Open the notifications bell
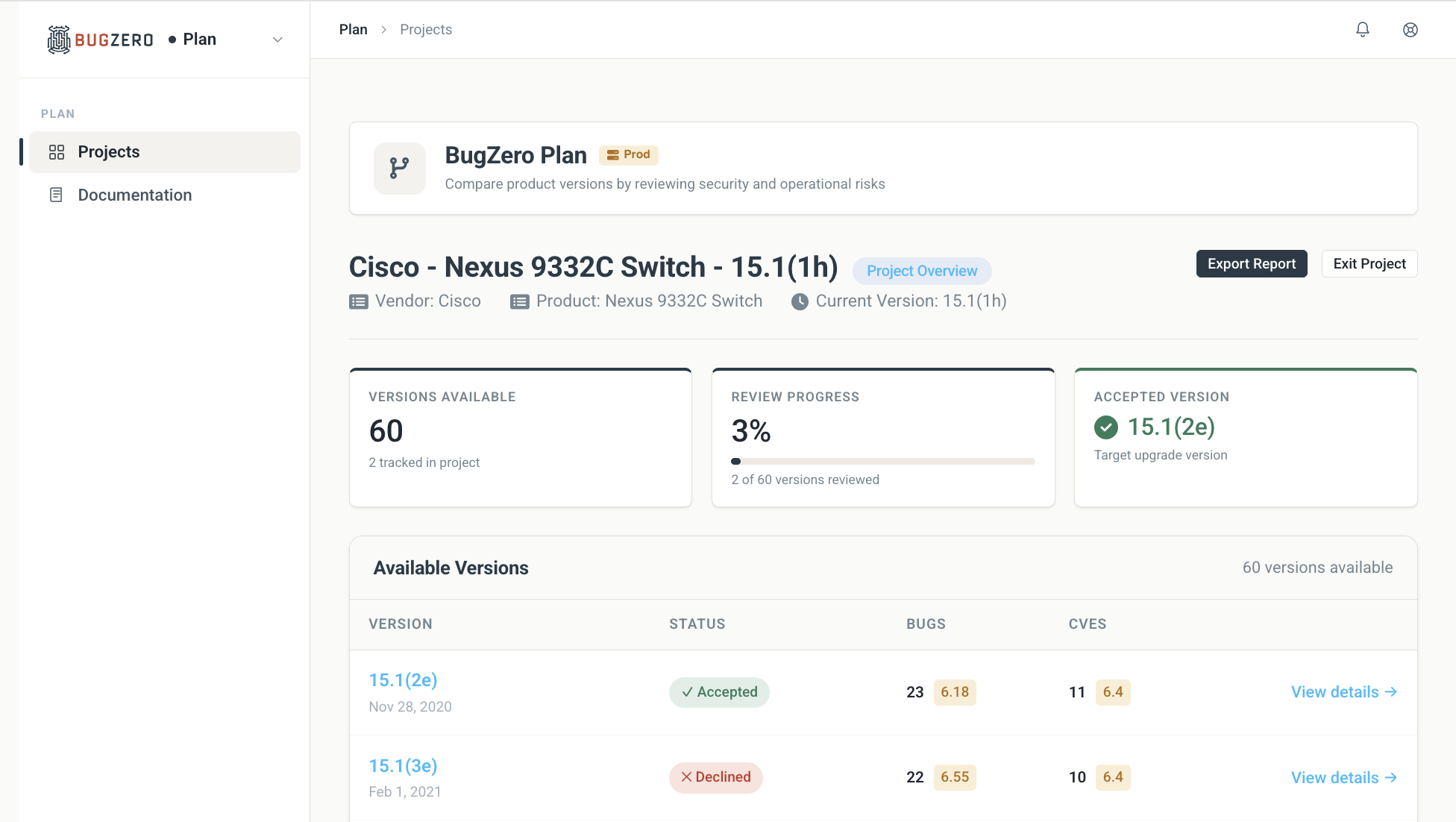 pyautogui.click(x=1363, y=30)
